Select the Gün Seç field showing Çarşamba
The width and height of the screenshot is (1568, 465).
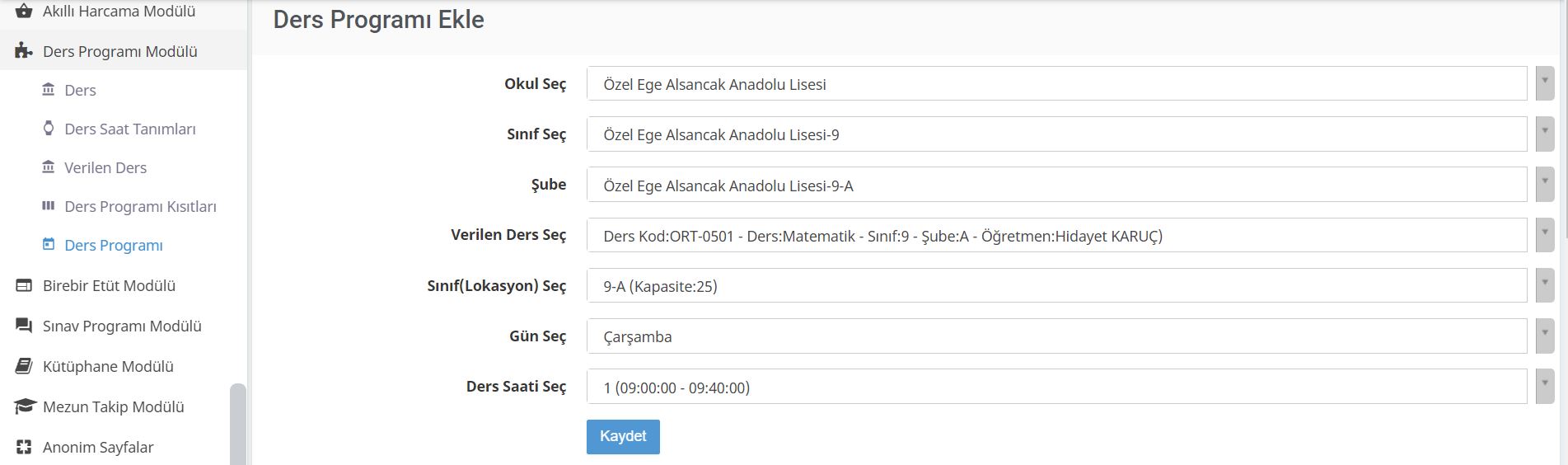1056,336
